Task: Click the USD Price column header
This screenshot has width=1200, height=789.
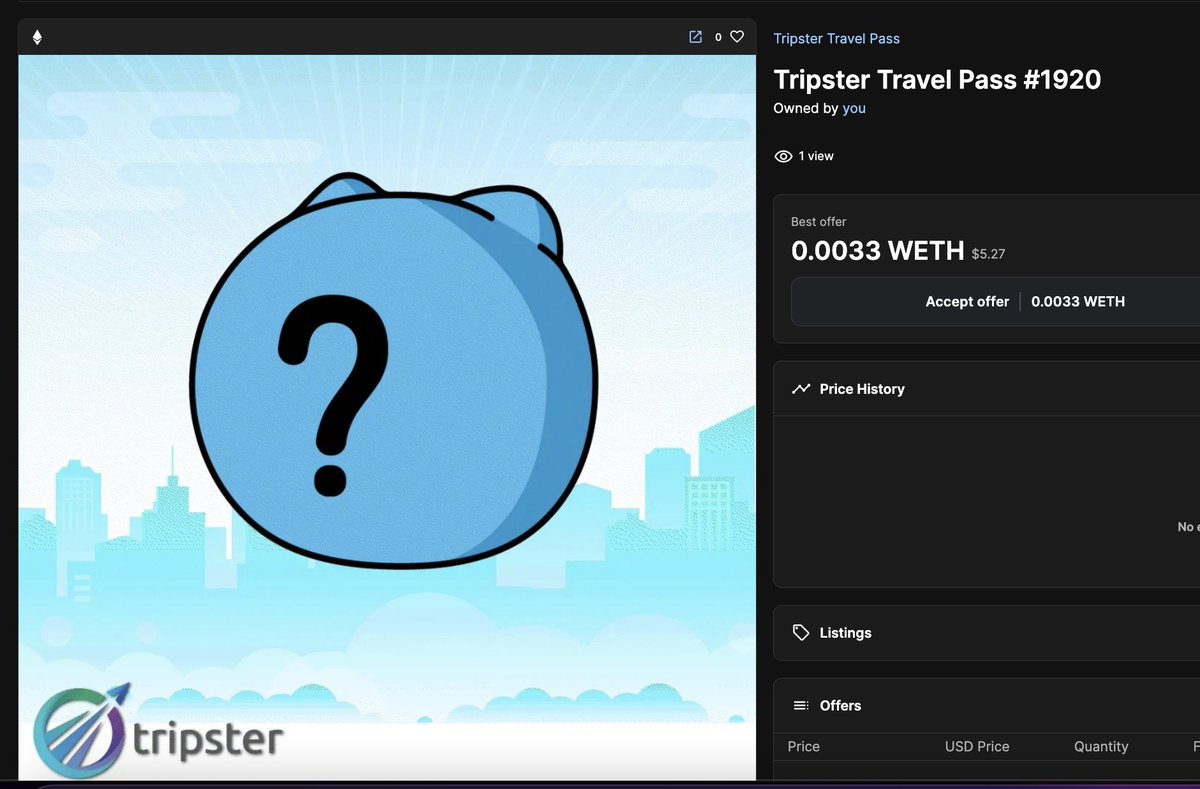Action: click(977, 746)
